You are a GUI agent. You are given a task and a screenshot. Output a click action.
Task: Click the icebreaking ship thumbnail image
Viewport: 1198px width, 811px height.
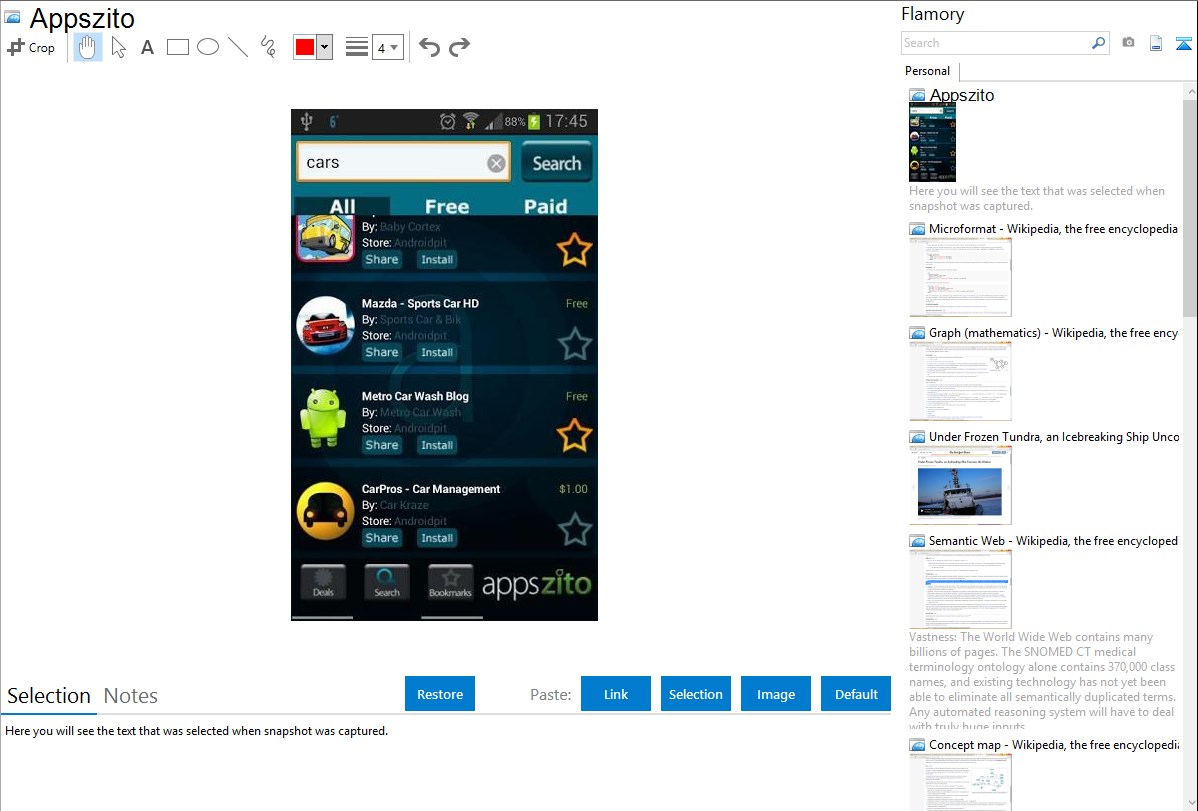click(960, 485)
